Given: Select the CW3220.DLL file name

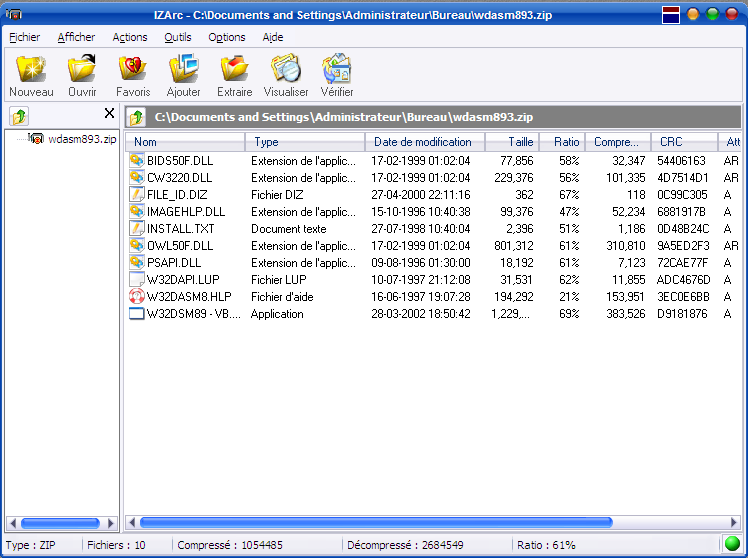Looking at the screenshot, I should click(x=179, y=178).
